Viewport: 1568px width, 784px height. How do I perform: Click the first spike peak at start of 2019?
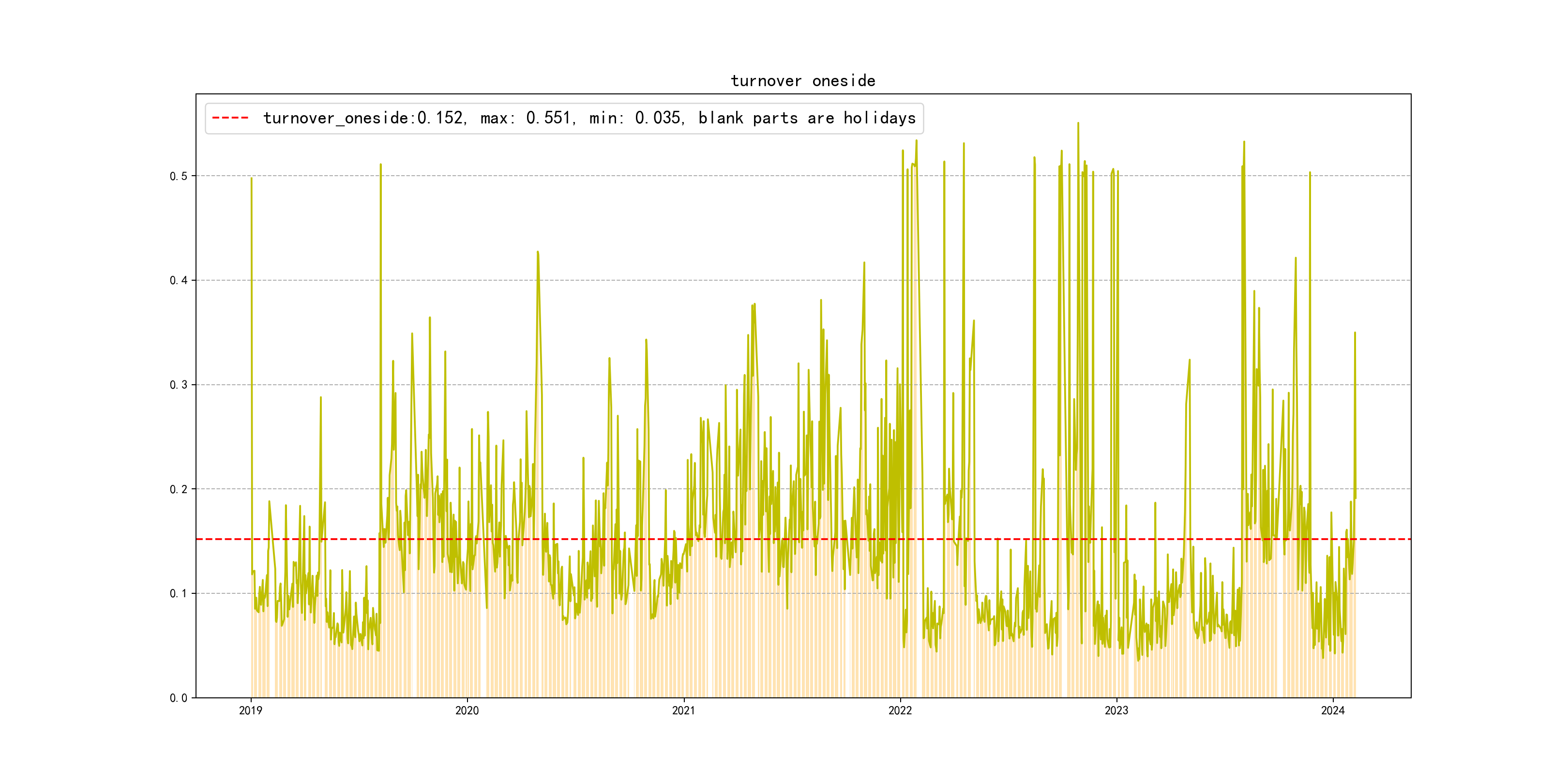[251, 179]
